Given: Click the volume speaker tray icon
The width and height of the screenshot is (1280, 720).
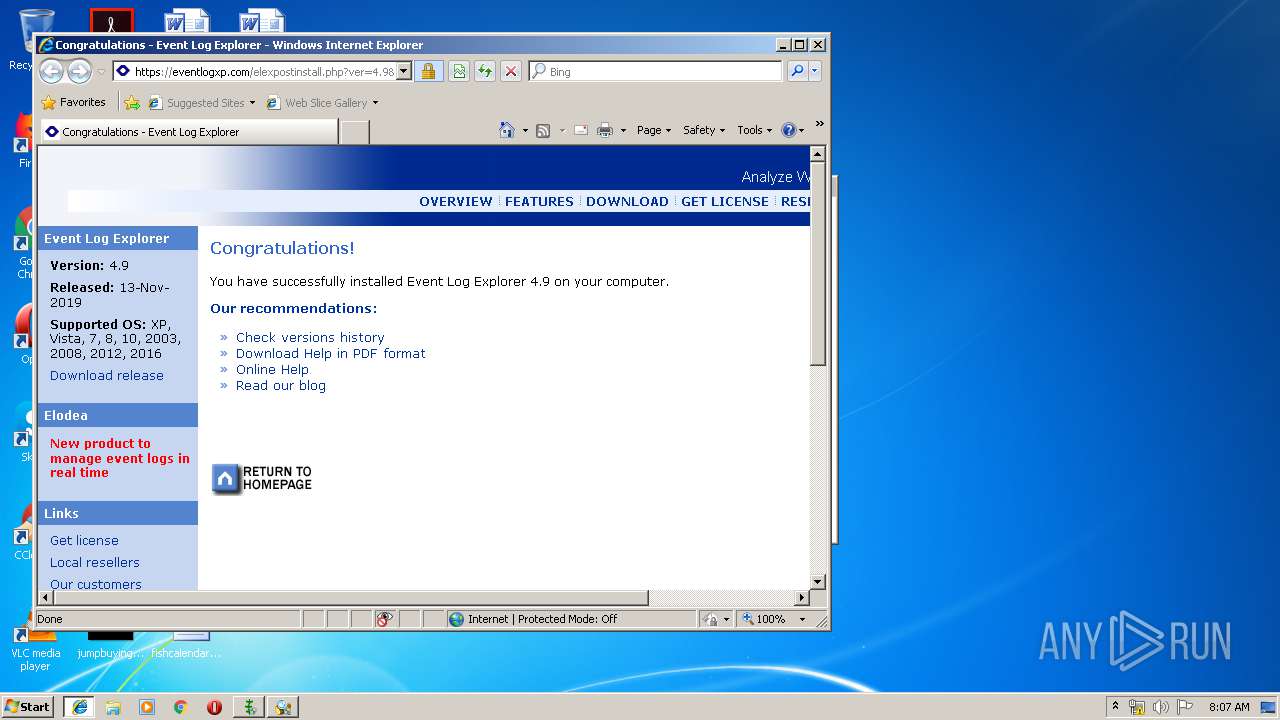Looking at the screenshot, I should pos(1160,707).
